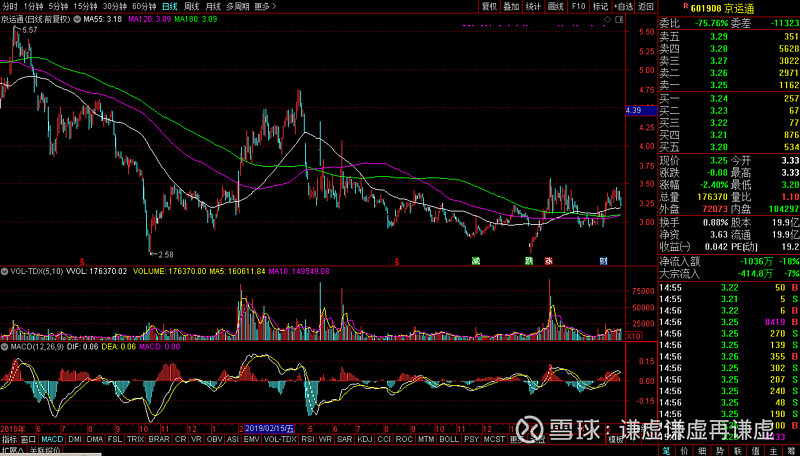Click the 4.39 price tag on the price axis

click(x=641, y=110)
